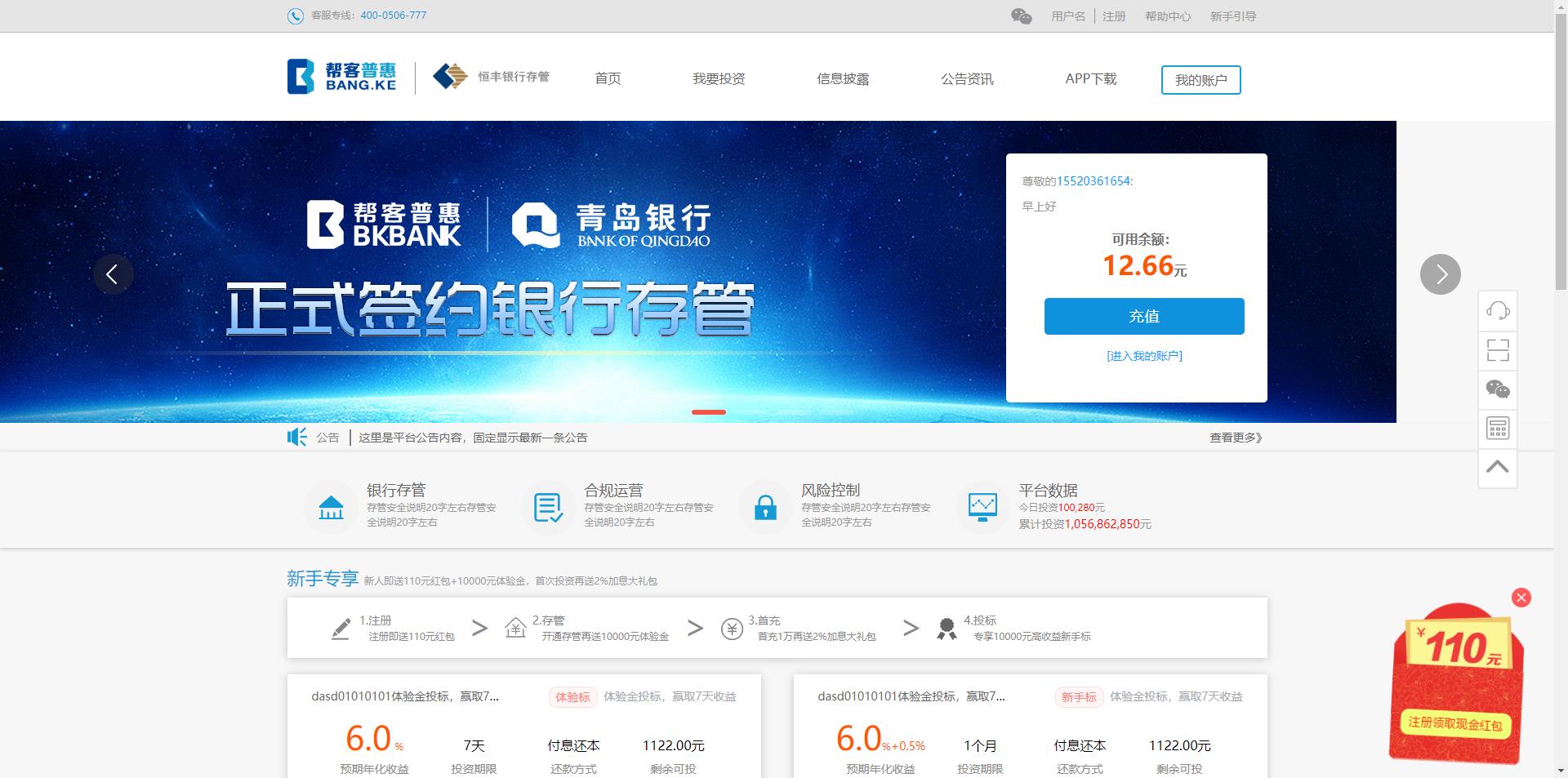Image resolution: width=1568 pixels, height=778 pixels.
Task: Click the 1.注册 pencil icon
Action: click(x=341, y=629)
